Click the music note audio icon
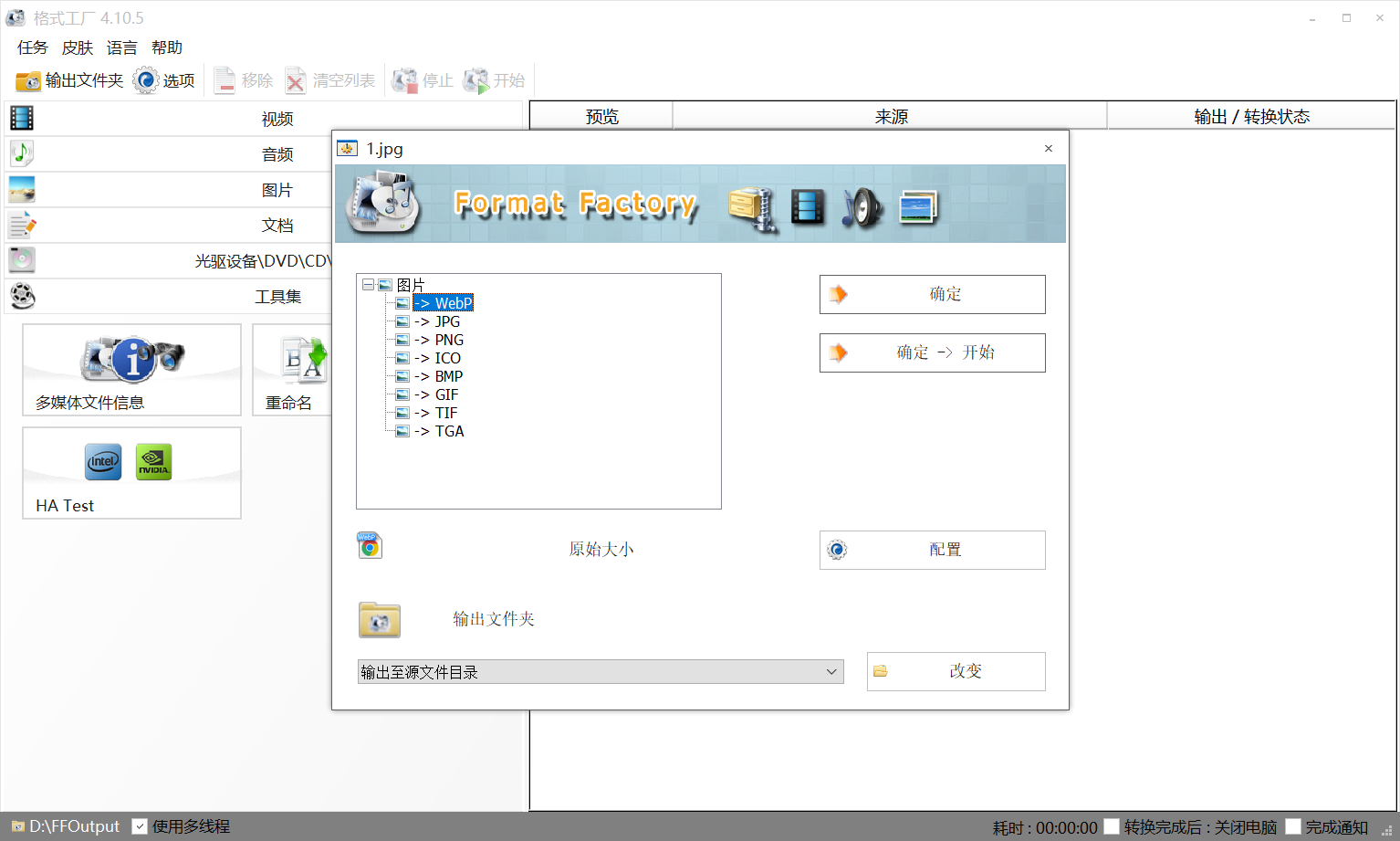The height and width of the screenshot is (841, 1400). tap(22, 153)
